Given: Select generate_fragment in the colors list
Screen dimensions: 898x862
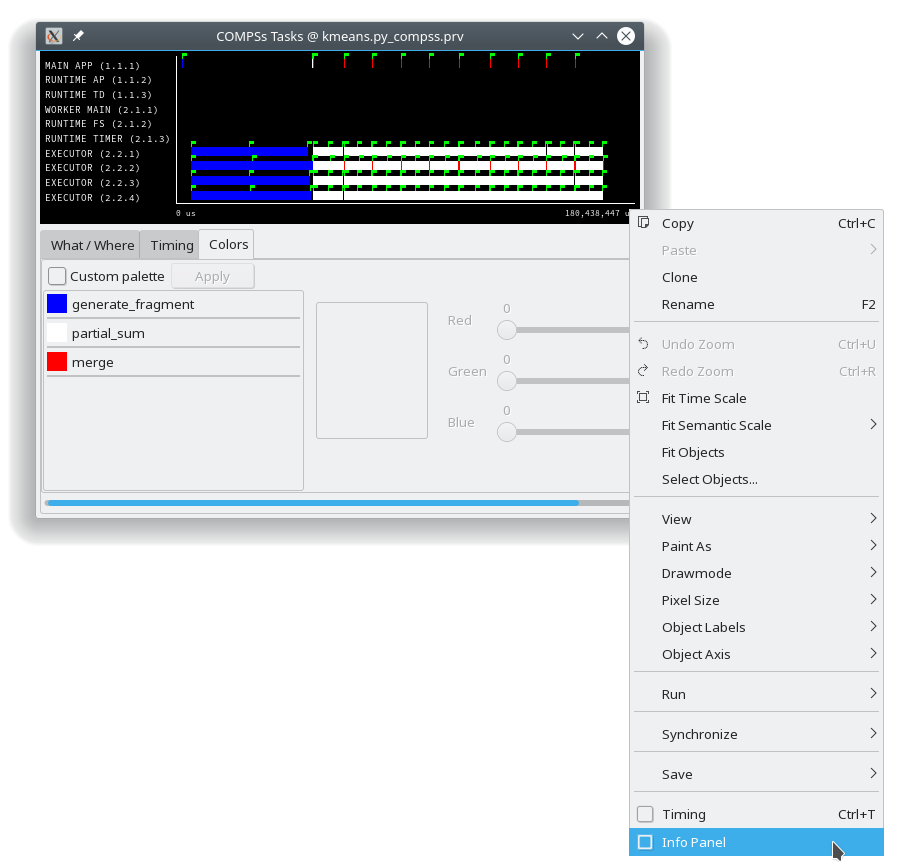Looking at the screenshot, I should tap(172, 304).
